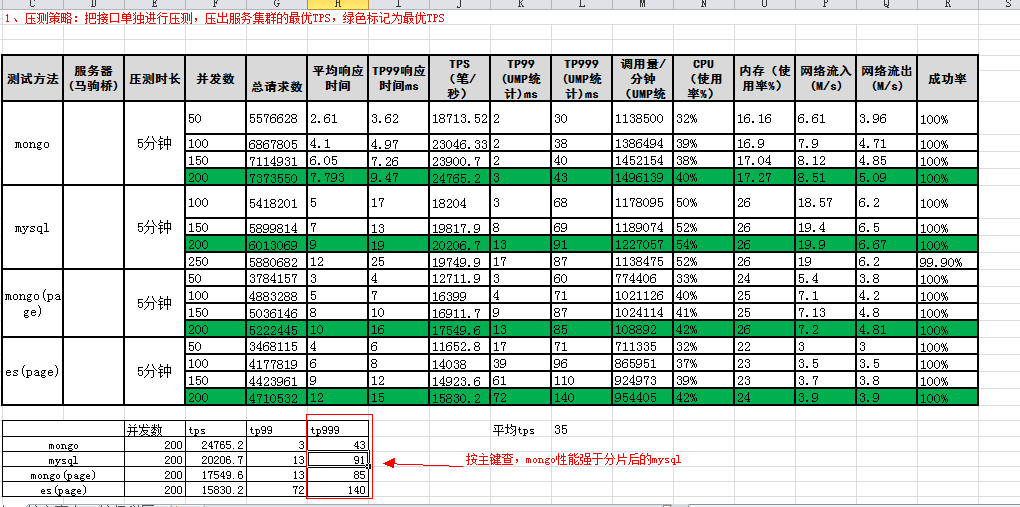Select the merged mysql test method cell

[32, 227]
